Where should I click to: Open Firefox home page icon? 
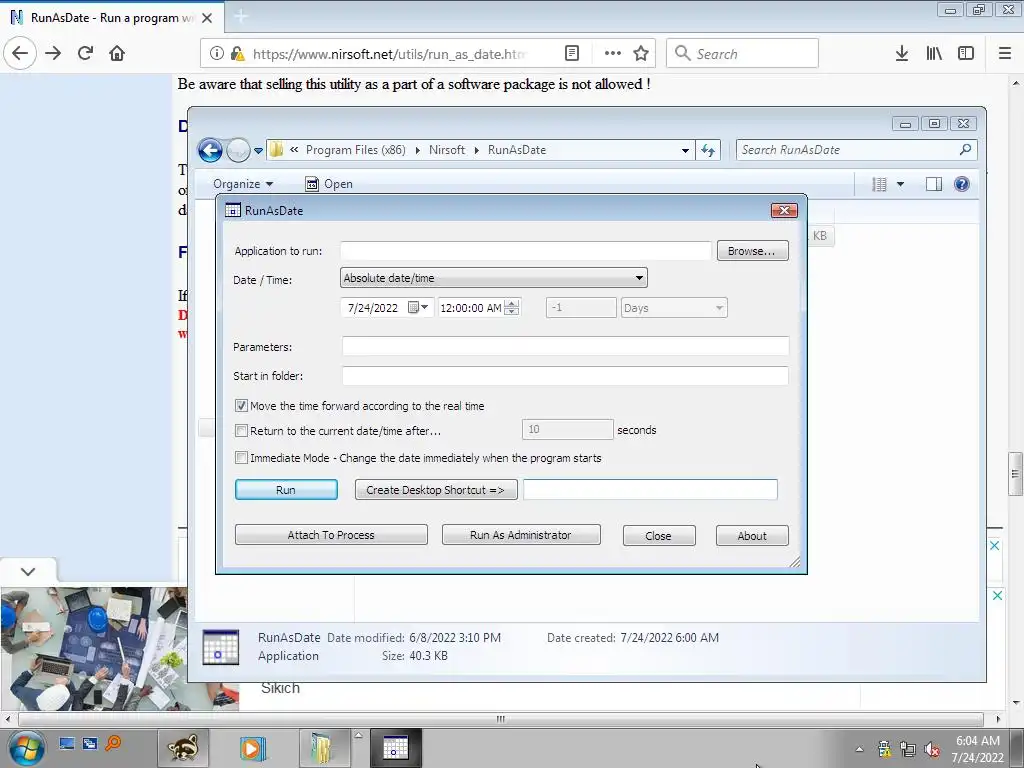click(x=117, y=54)
